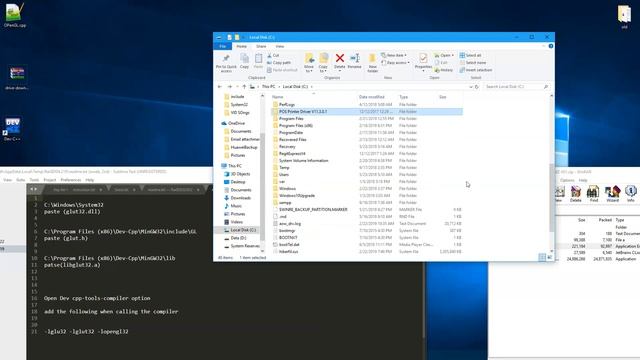The width and height of the screenshot is (640, 360).
Task: Switch to the Home ribbon tab
Action: coord(242,47)
